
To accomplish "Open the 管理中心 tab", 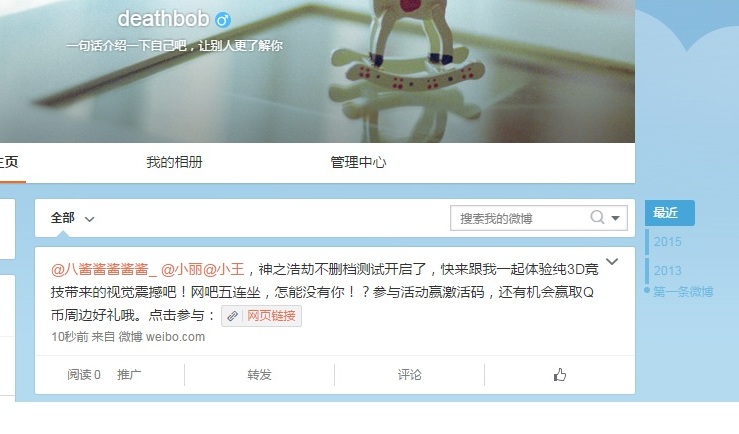I will [358, 162].
